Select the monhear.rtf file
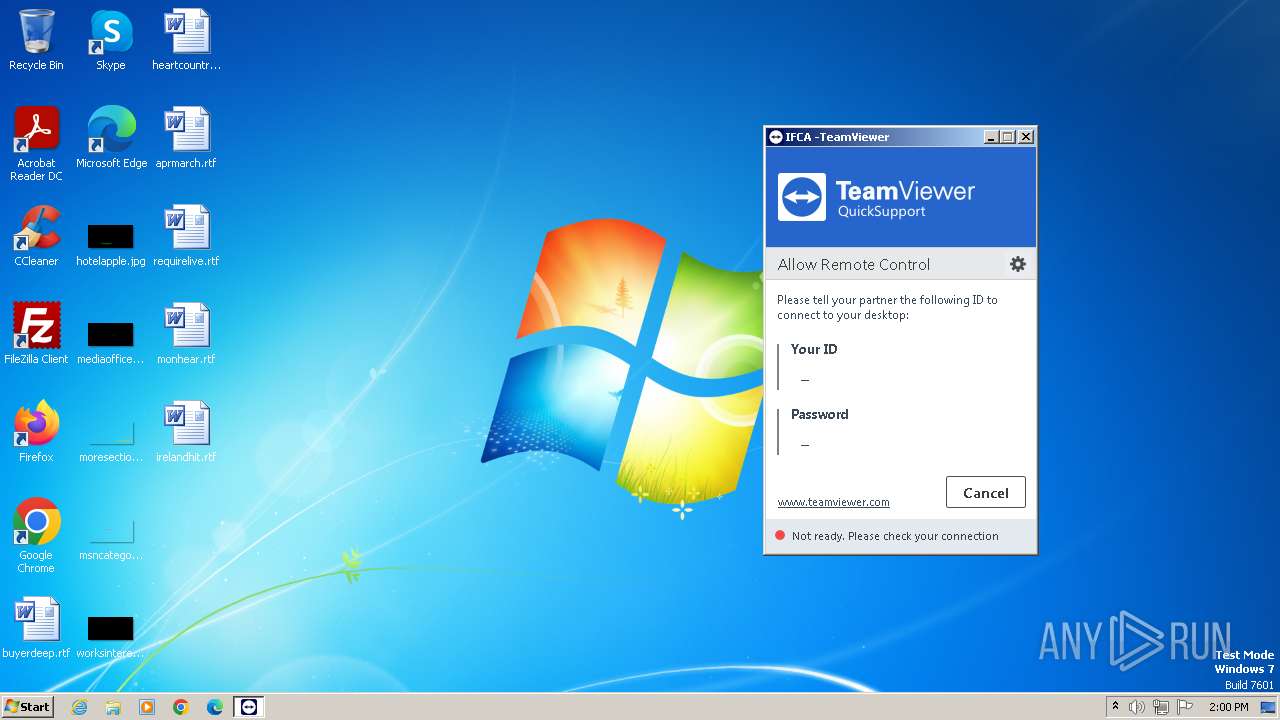The image size is (1280, 720). pyautogui.click(x=186, y=334)
